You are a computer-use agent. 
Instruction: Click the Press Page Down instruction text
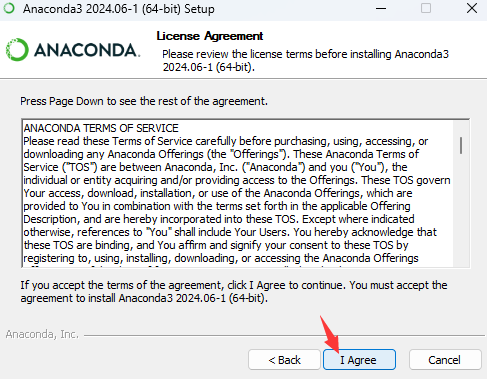[x=144, y=101]
